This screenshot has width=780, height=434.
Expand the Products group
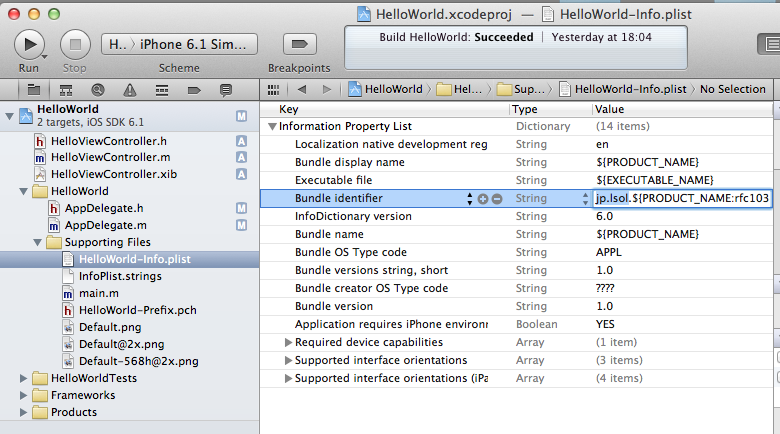[23, 413]
